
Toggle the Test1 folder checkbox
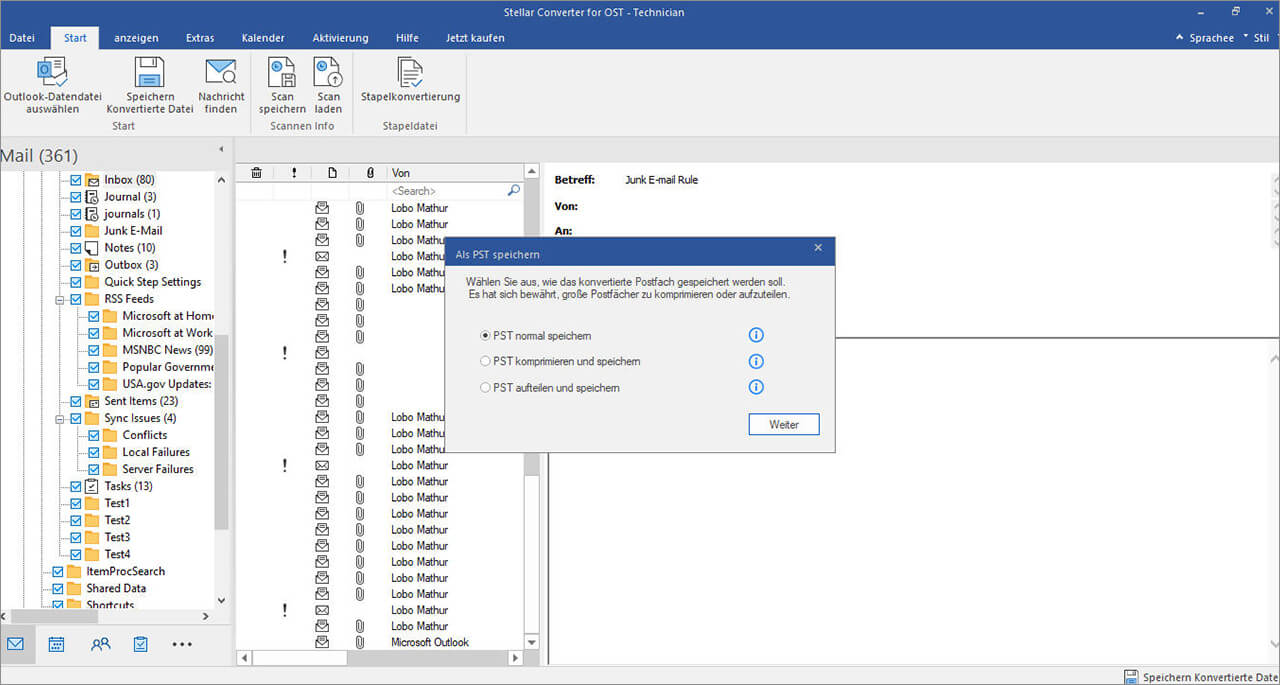click(76, 503)
